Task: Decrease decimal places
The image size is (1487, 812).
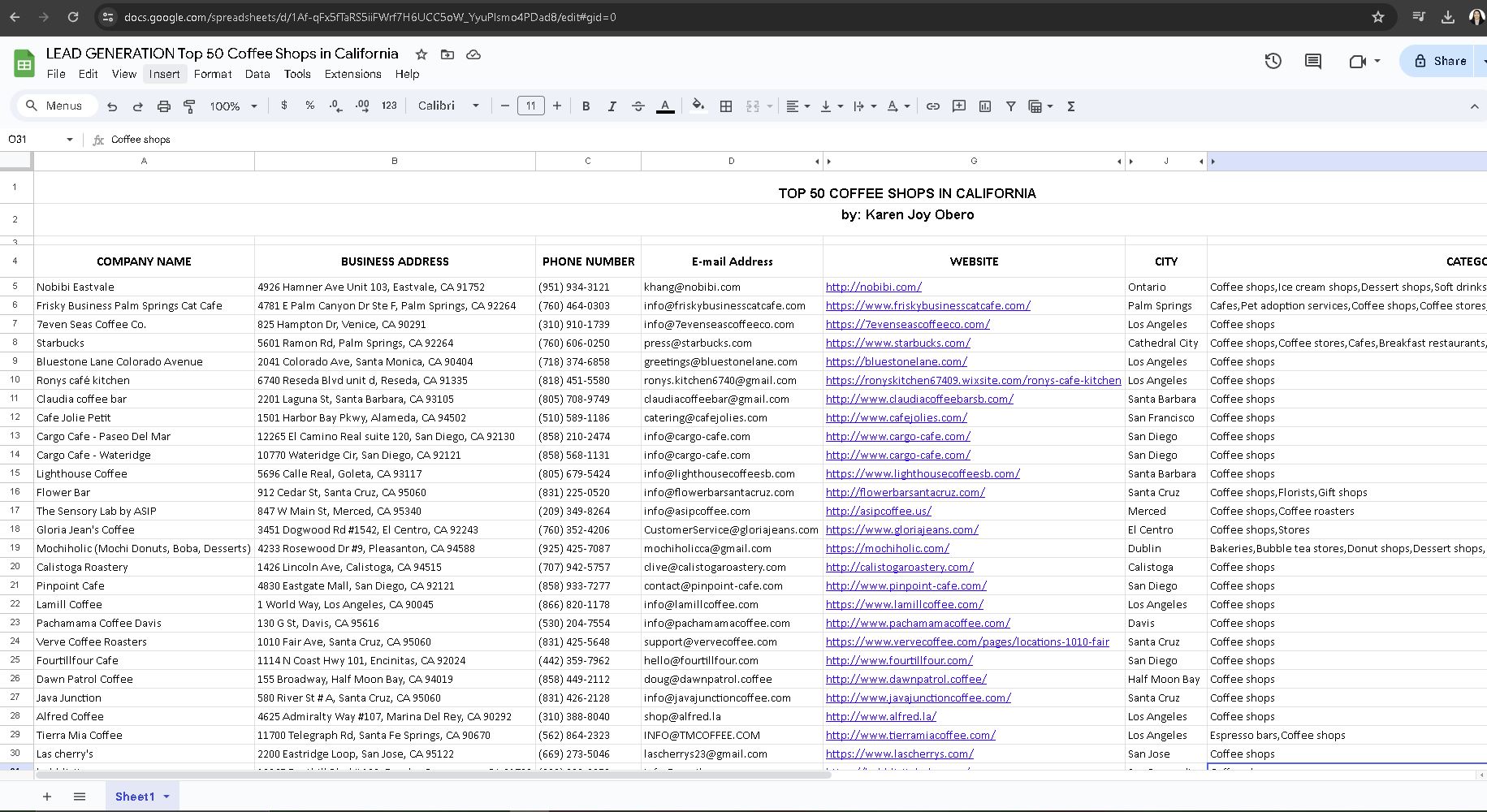Action: pos(335,106)
